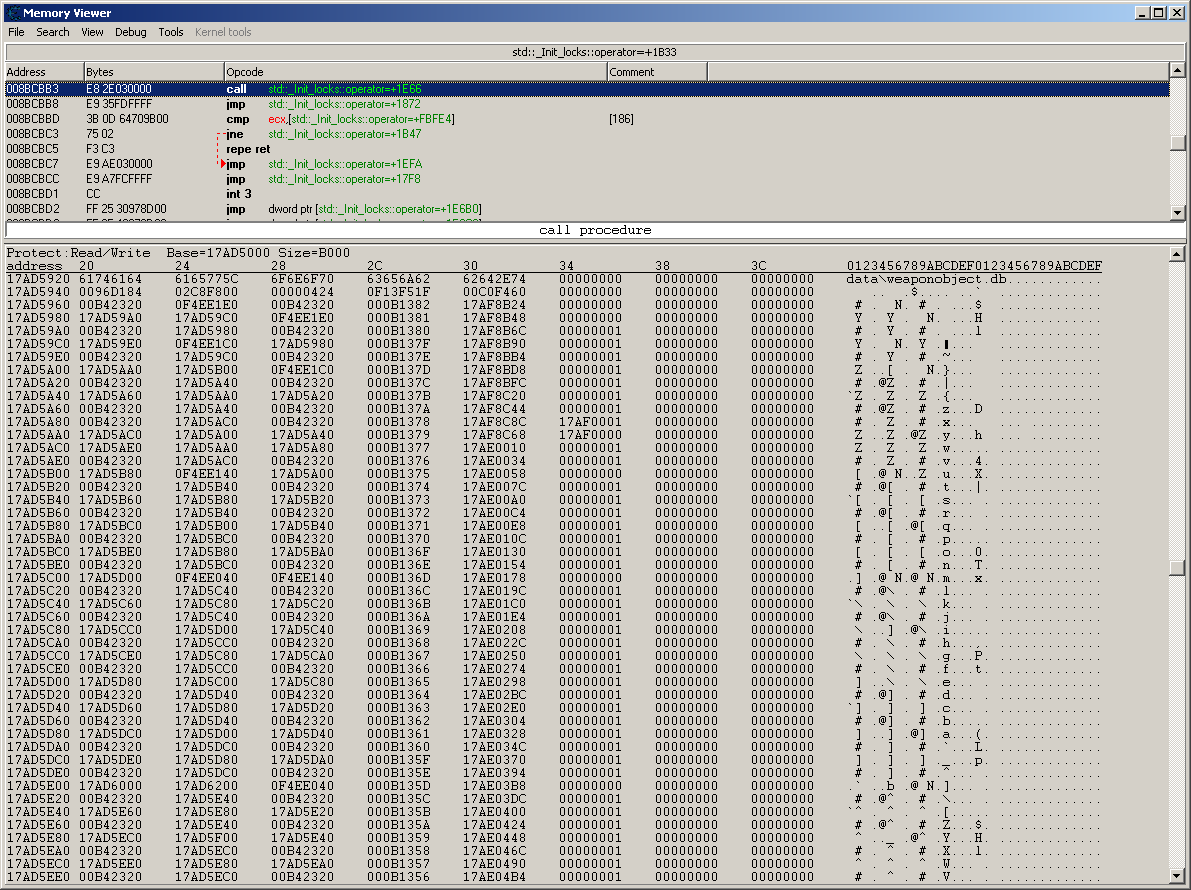Image resolution: width=1191 pixels, height=890 pixels.
Task: Click the Memory Viewer title bar icon
Action: pyautogui.click(x=13, y=13)
